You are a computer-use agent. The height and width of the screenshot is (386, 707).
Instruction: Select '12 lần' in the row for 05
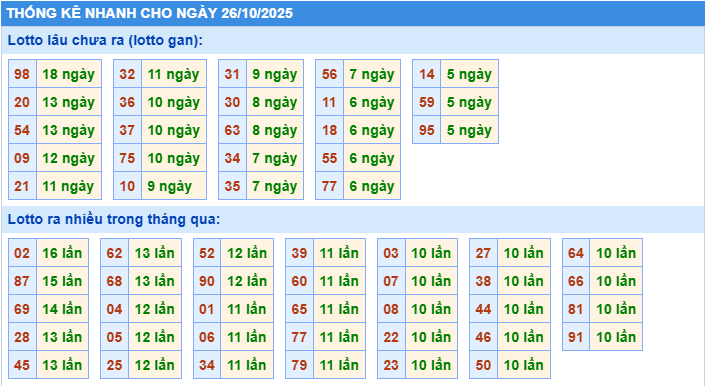(155, 337)
